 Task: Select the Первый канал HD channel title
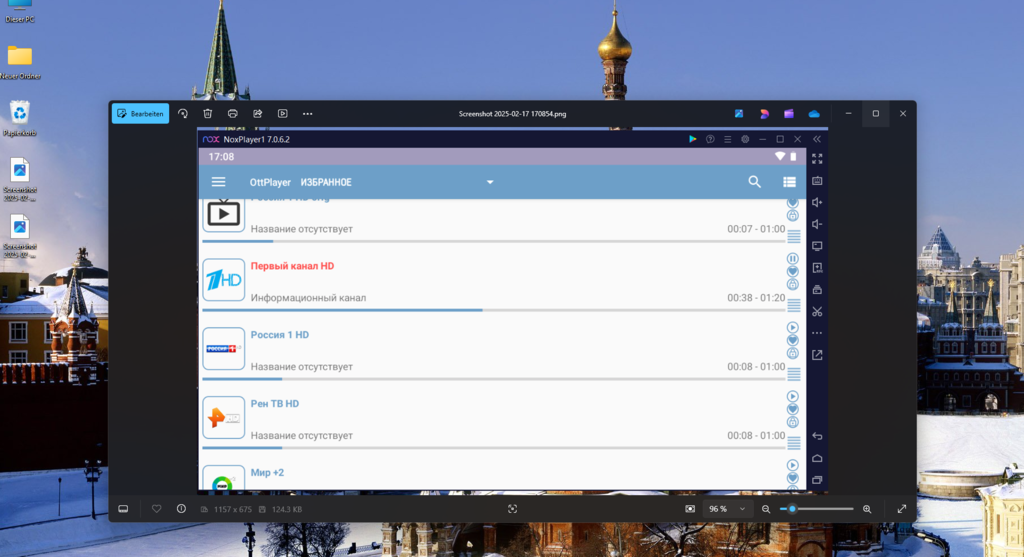tap(293, 266)
